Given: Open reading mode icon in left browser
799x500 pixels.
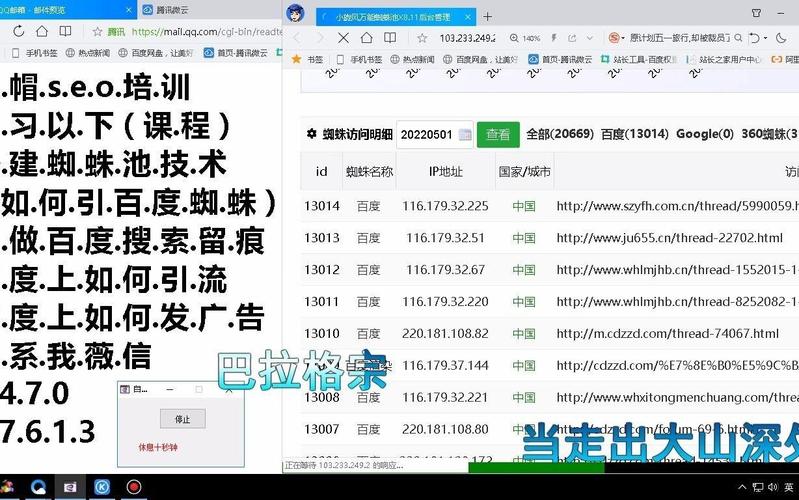Looking at the screenshot, I should click(65, 31).
